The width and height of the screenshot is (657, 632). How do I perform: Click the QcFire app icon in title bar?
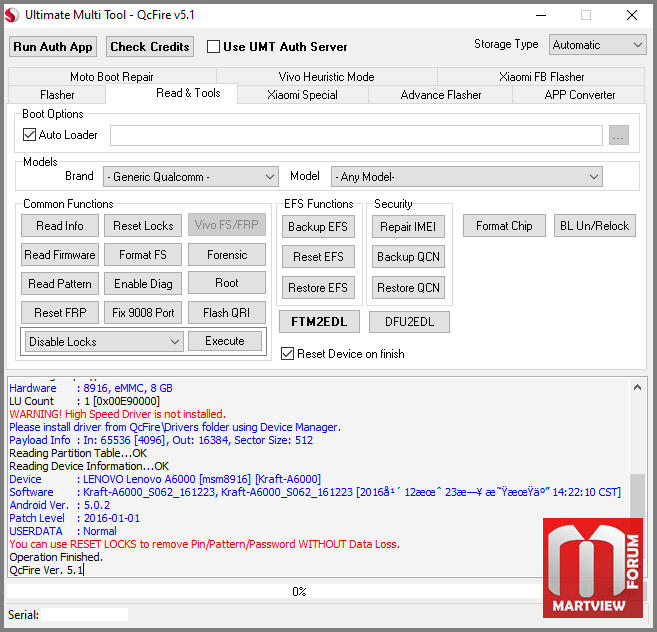point(13,15)
